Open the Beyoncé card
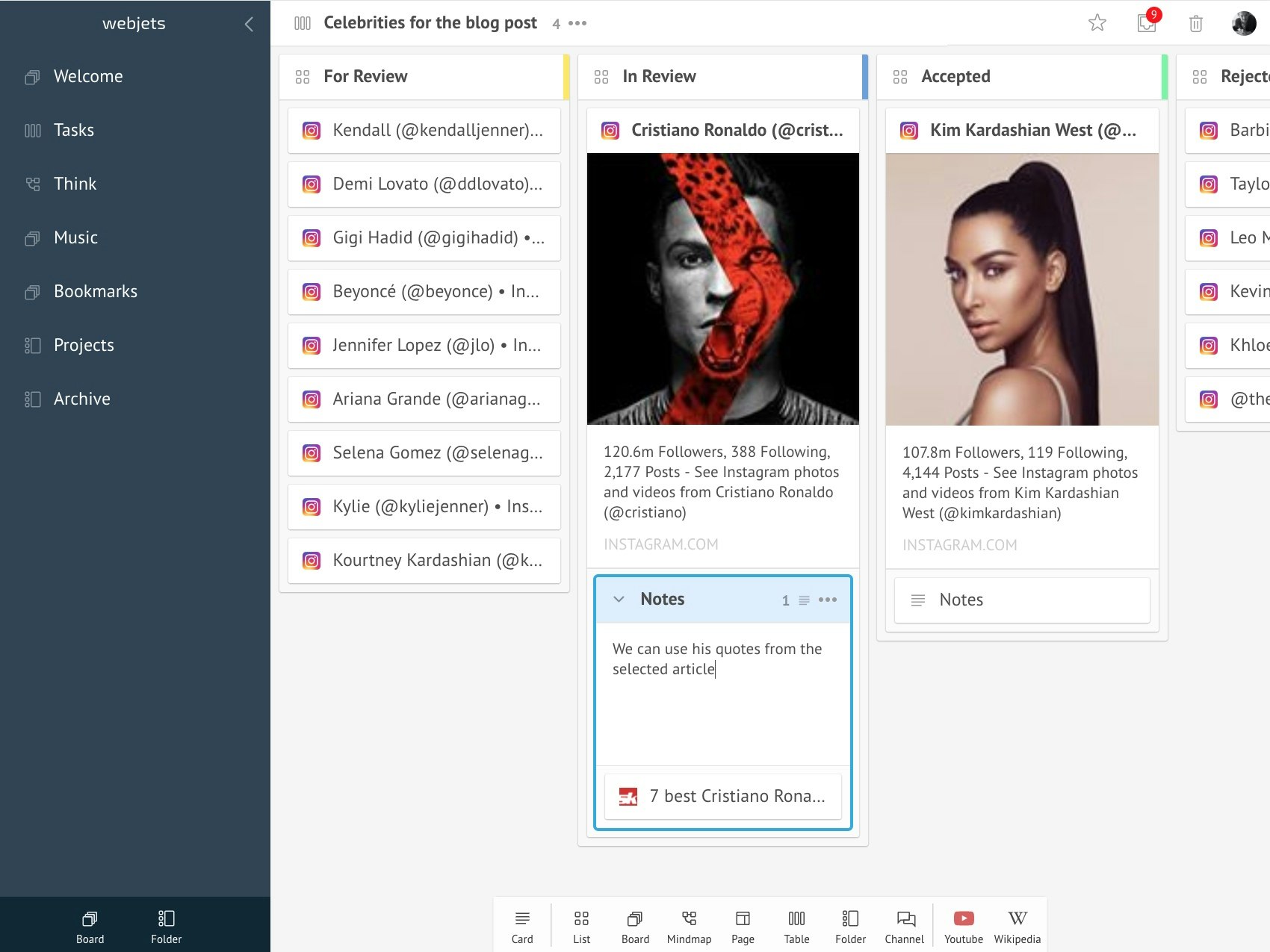The height and width of the screenshot is (952, 1270). (424, 292)
